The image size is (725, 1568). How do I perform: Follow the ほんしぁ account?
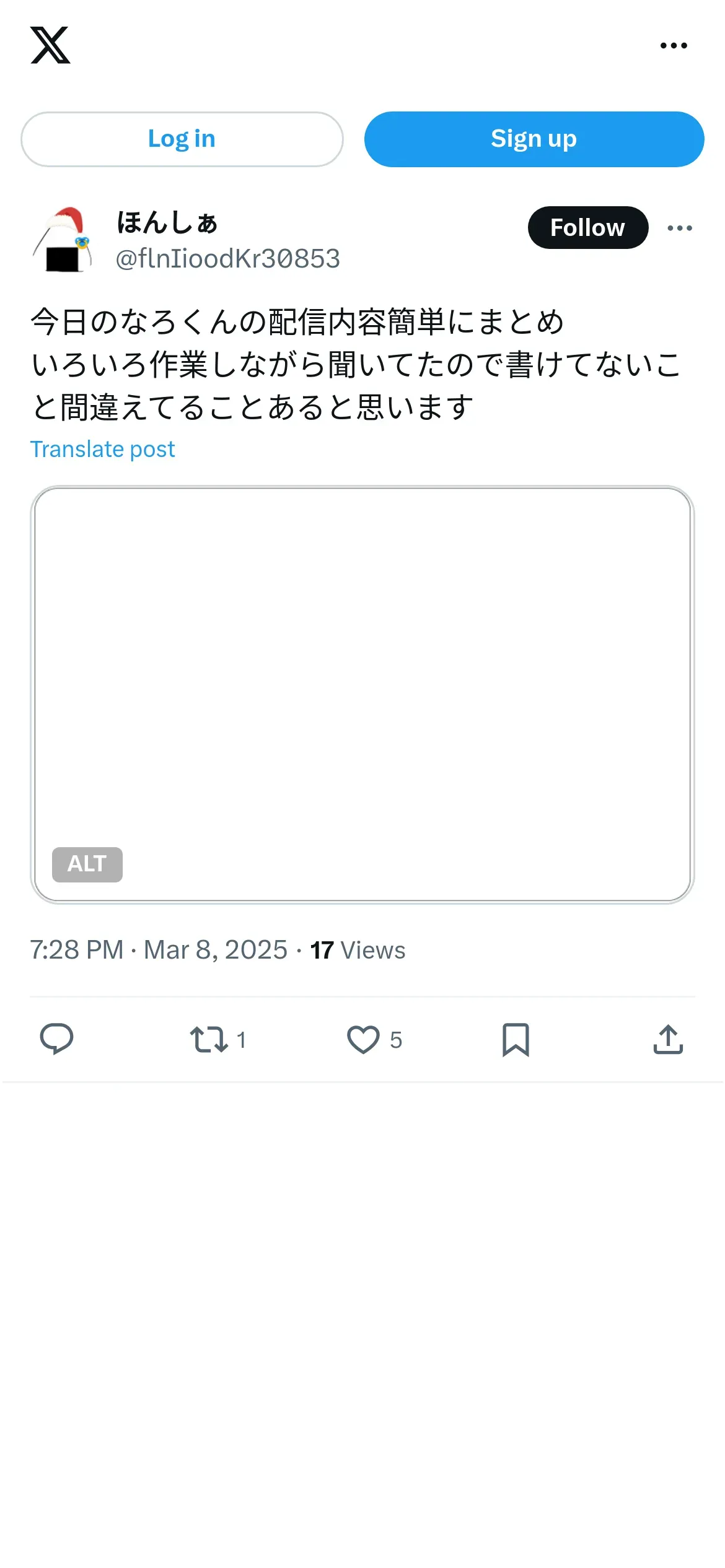tap(587, 228)
